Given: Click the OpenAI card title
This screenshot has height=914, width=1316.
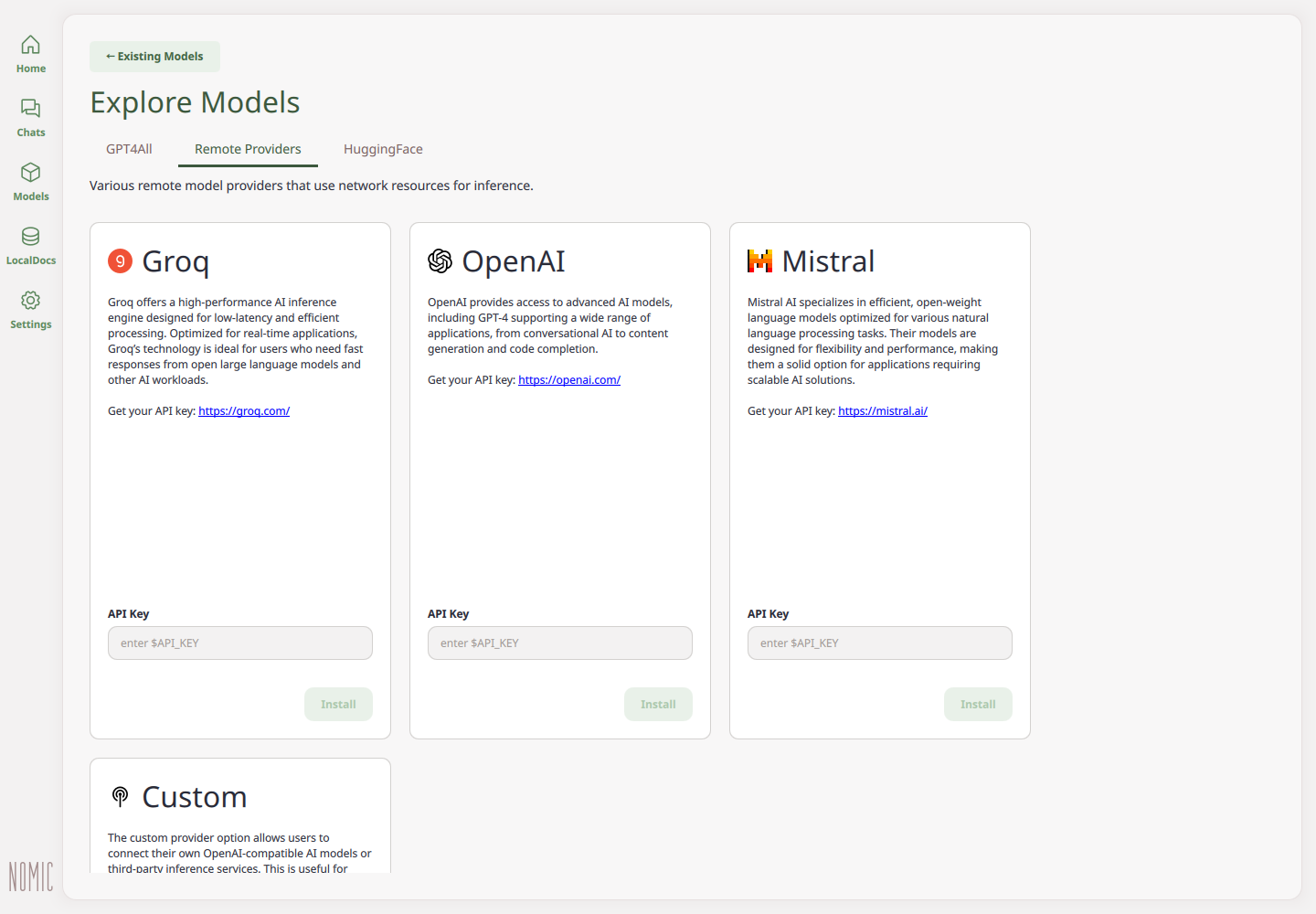Looking at the screenshot, I should pyautogui.click(x=514, y=261).
